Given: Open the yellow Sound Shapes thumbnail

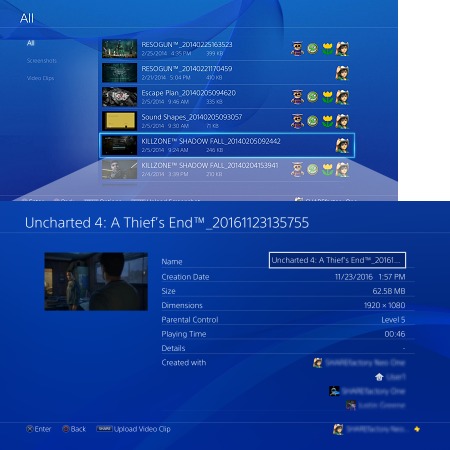Looking at the screenshot, I should click(119, 121).
